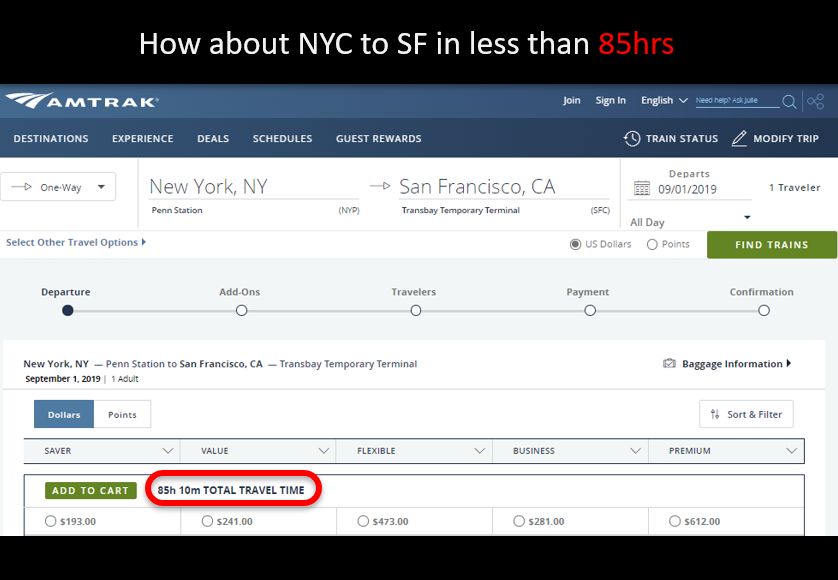Open the Deals menu
838x580 pixels.
click(213, 138)
